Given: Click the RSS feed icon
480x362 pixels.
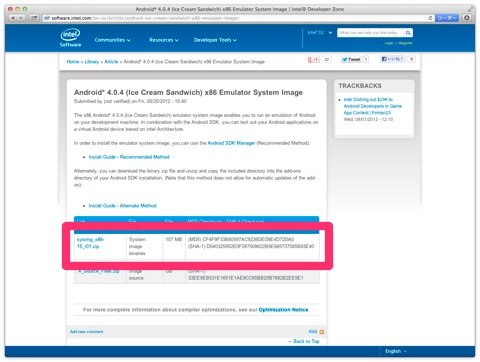Looking at the screenshot, I should coord(322,332).
